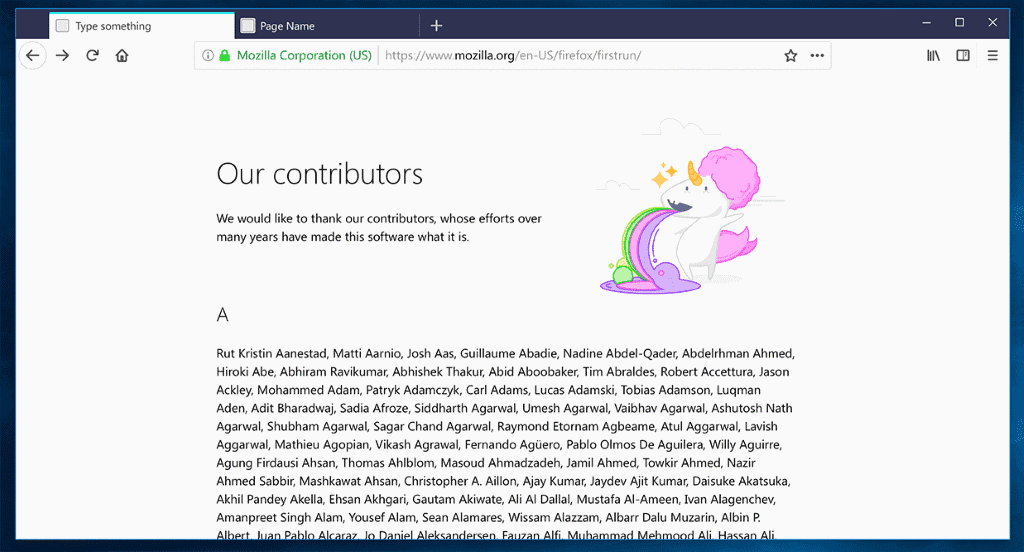The width and height of the screenshot is (1024, 552).
Task: Click the name 'Siddharth Agarwal'
Action: coord(465,408)
